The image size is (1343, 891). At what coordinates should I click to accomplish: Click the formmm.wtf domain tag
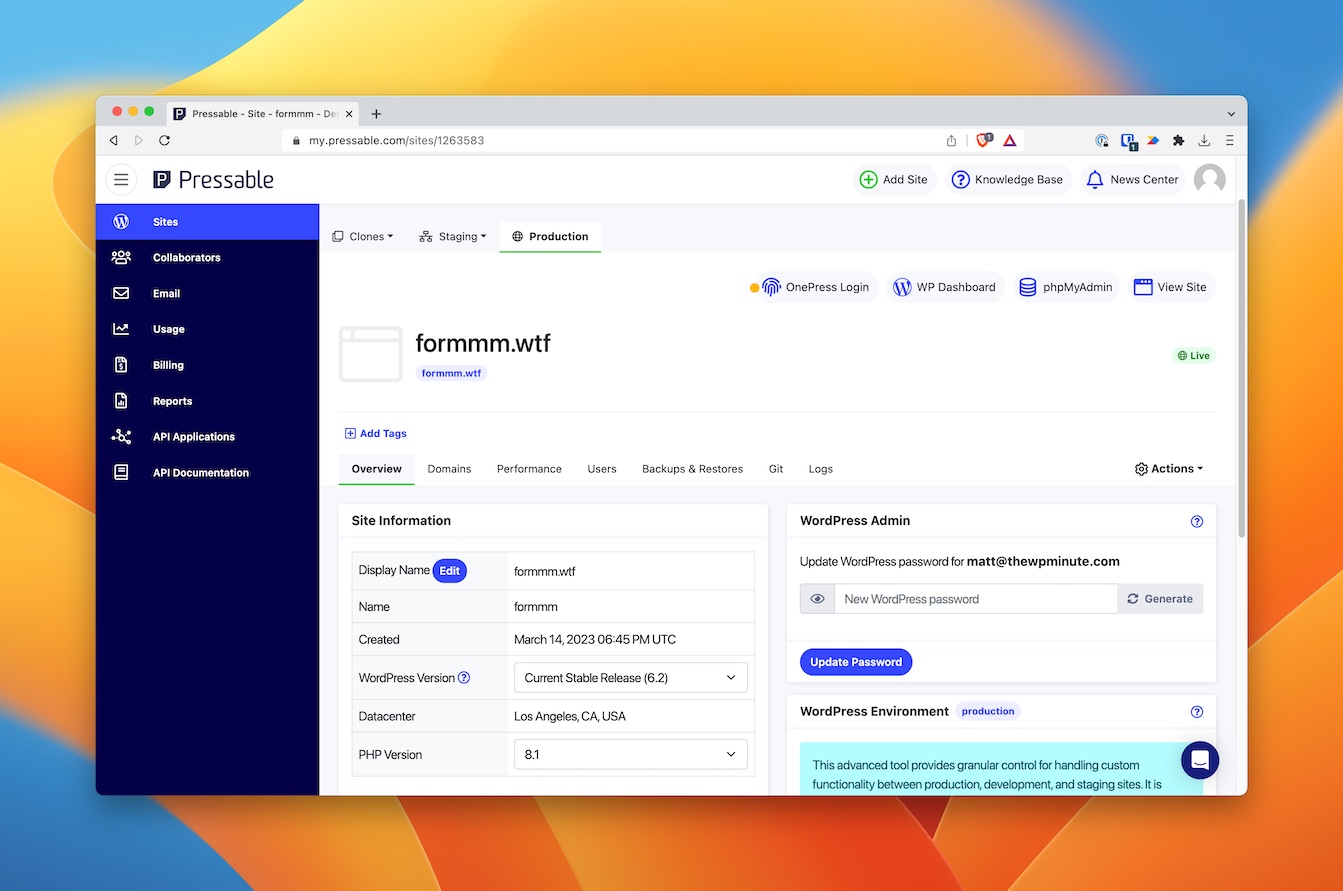click(x=451, y=373)
